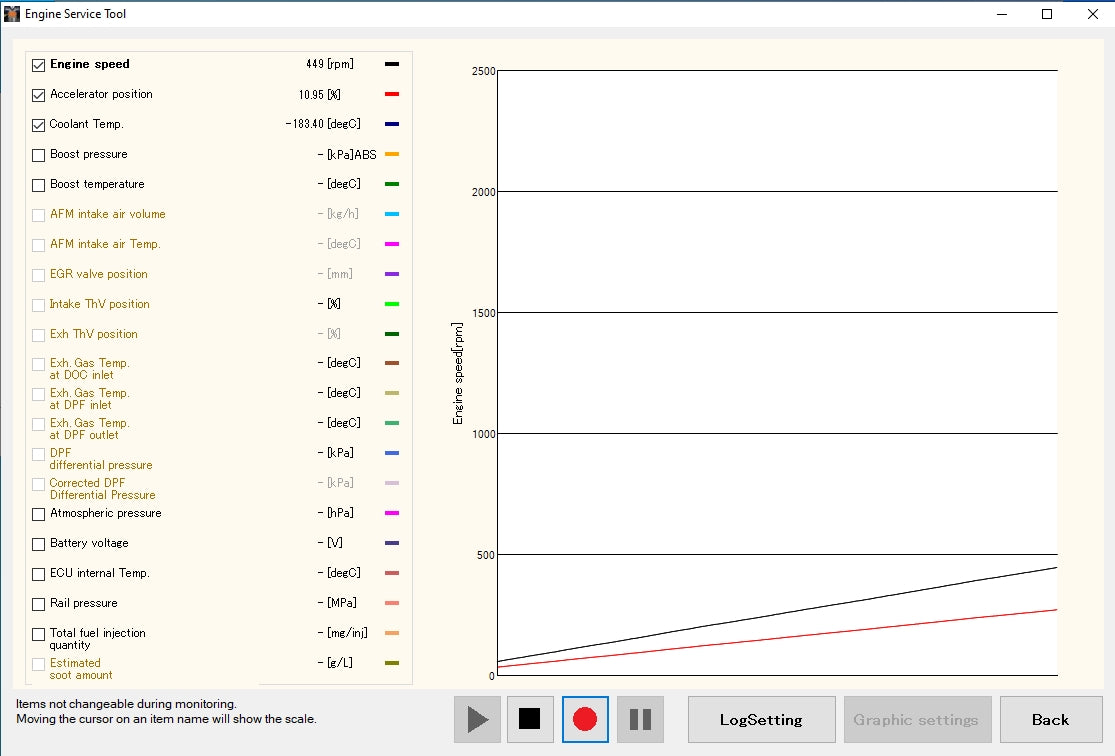Check the Battery voltage checkbox
The image size is (1115, 756).
(38, 543)
